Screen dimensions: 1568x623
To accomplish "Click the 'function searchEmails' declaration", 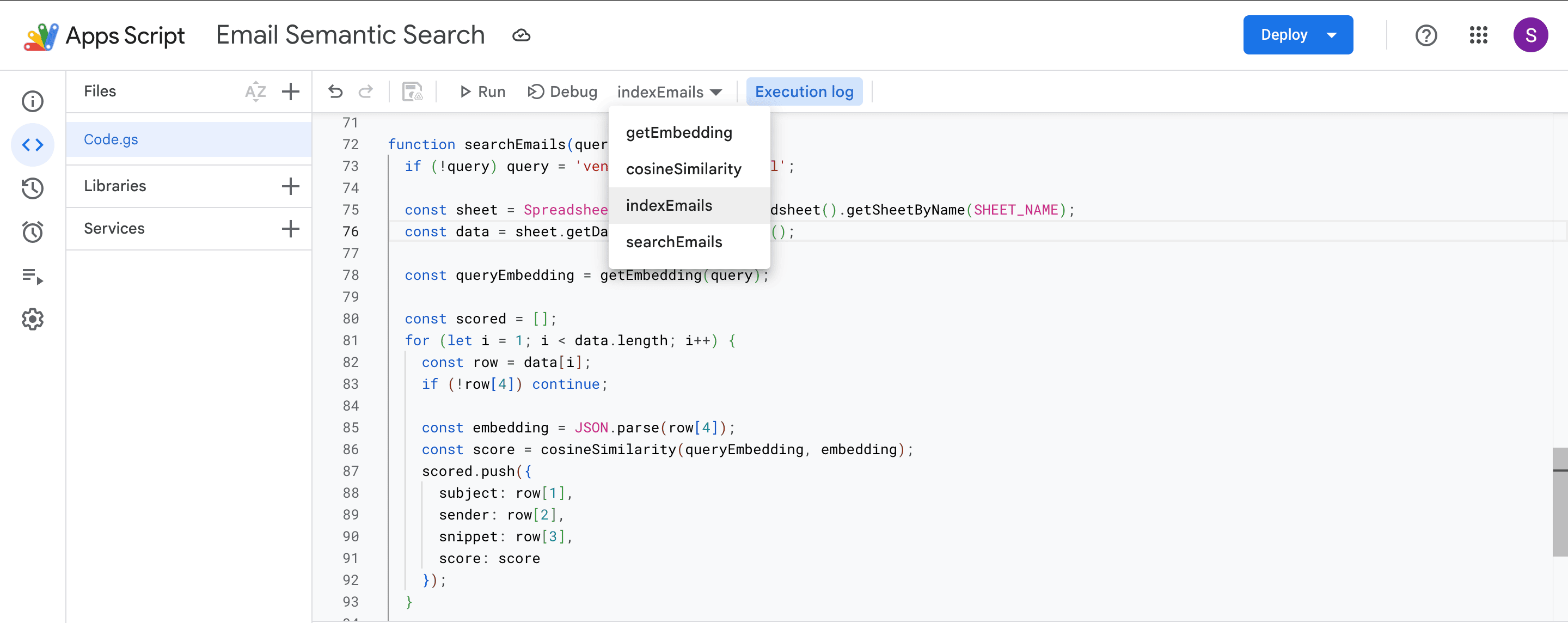I will pos(498,144).
